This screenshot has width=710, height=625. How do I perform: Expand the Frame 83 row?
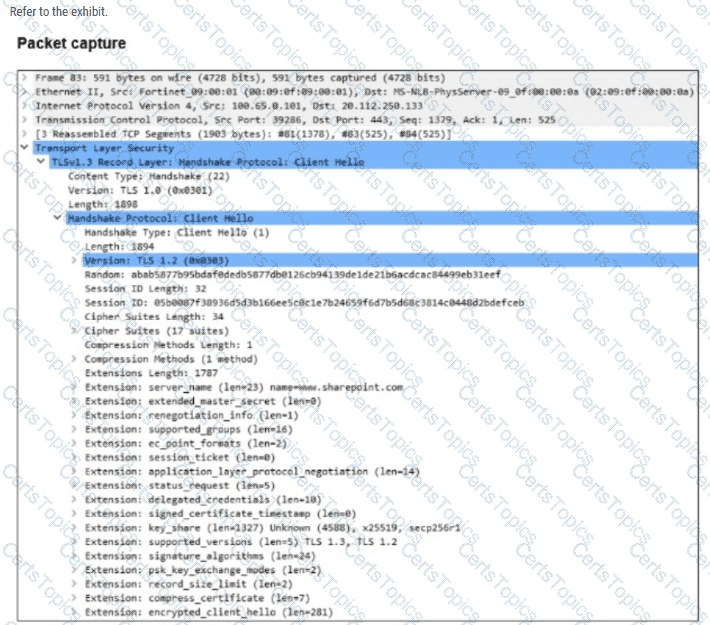click(24, 77)
